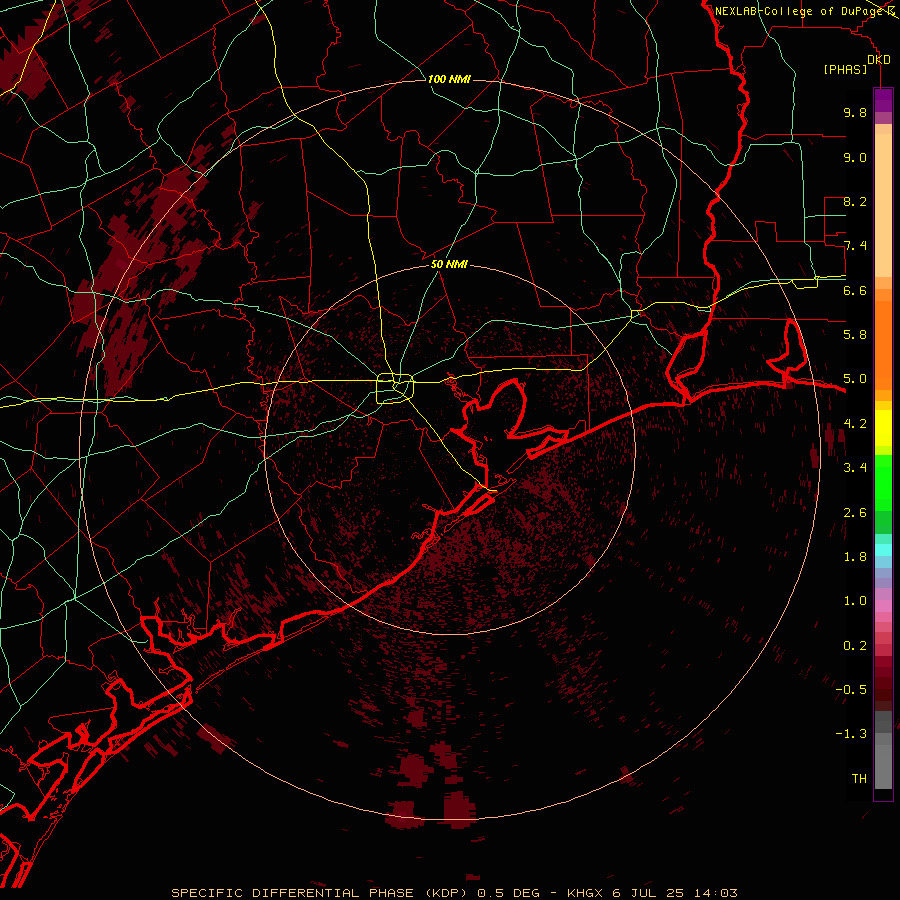Screen dimensions: 900x900
Task: Click the "9.8" scale value
Action: click(855, 112)
